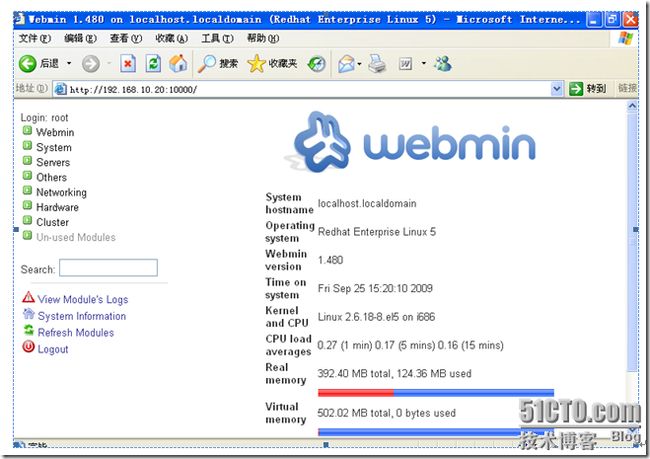Click the page icon in address bar

pyautogui.click(x=61, y=89)
